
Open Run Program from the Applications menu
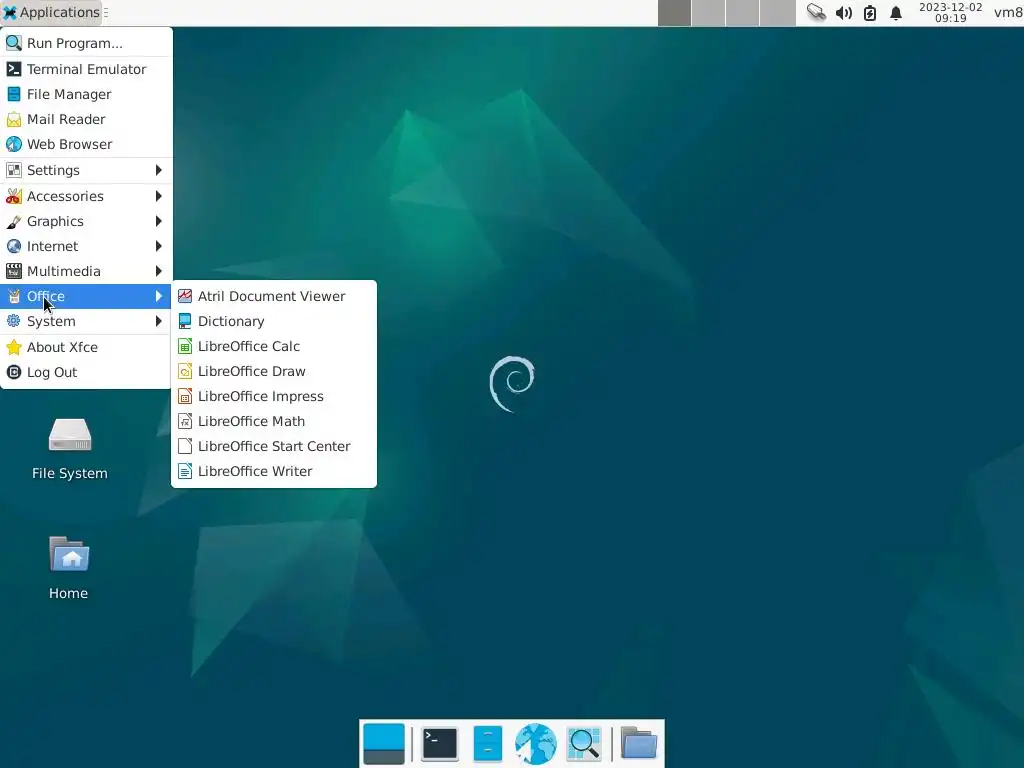(x=86, y=43)
